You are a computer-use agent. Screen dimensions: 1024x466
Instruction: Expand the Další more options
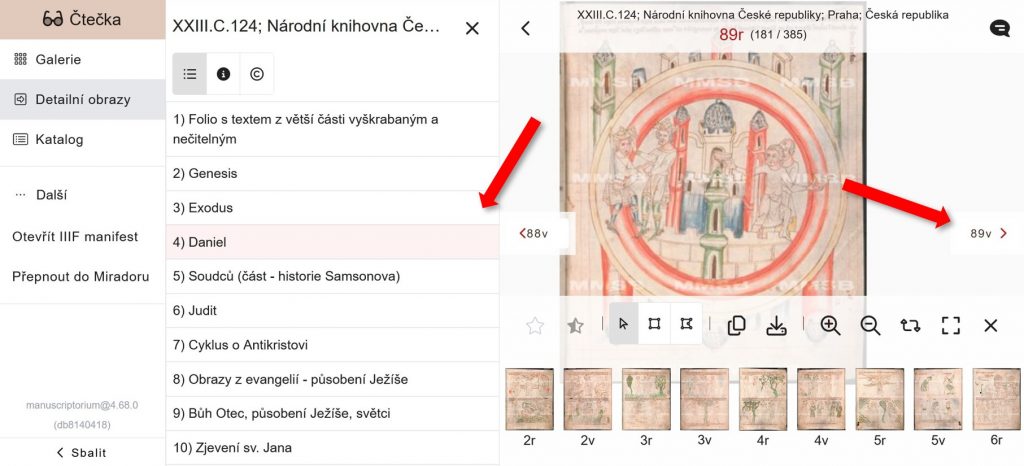40,195
